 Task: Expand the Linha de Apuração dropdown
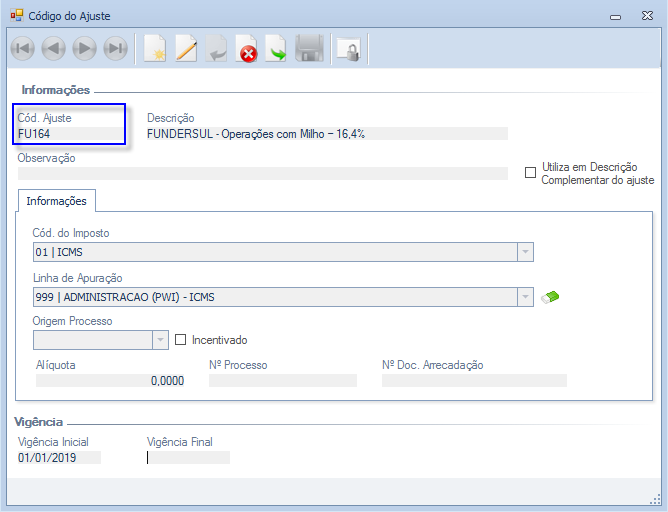tap(525, 297)
